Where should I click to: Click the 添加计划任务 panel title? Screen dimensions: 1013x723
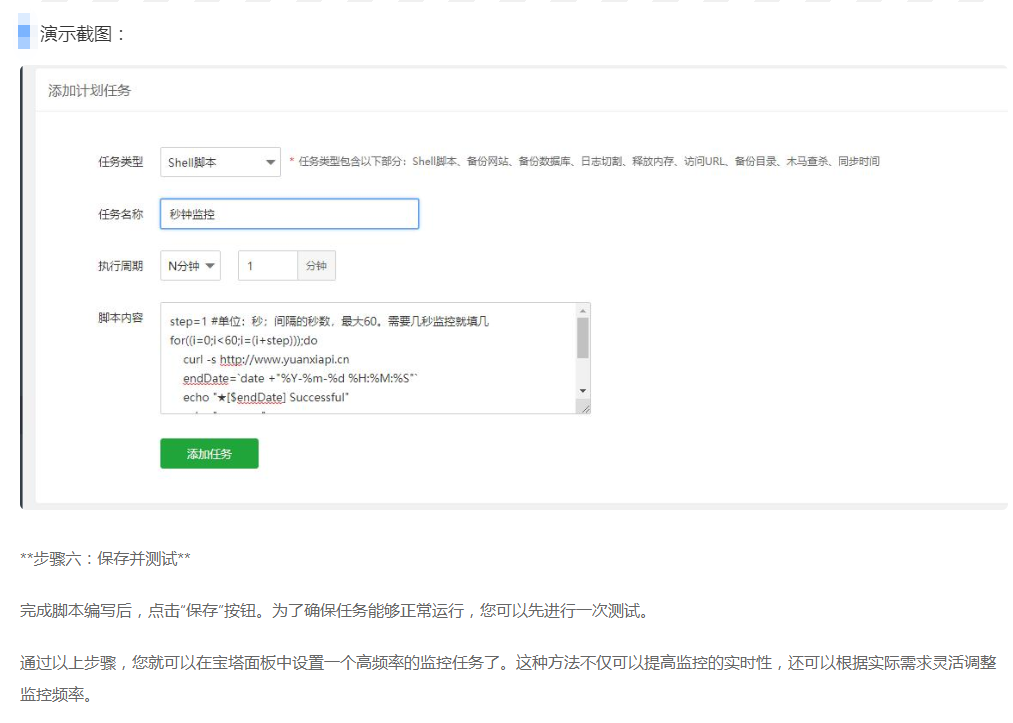point(89,90)
